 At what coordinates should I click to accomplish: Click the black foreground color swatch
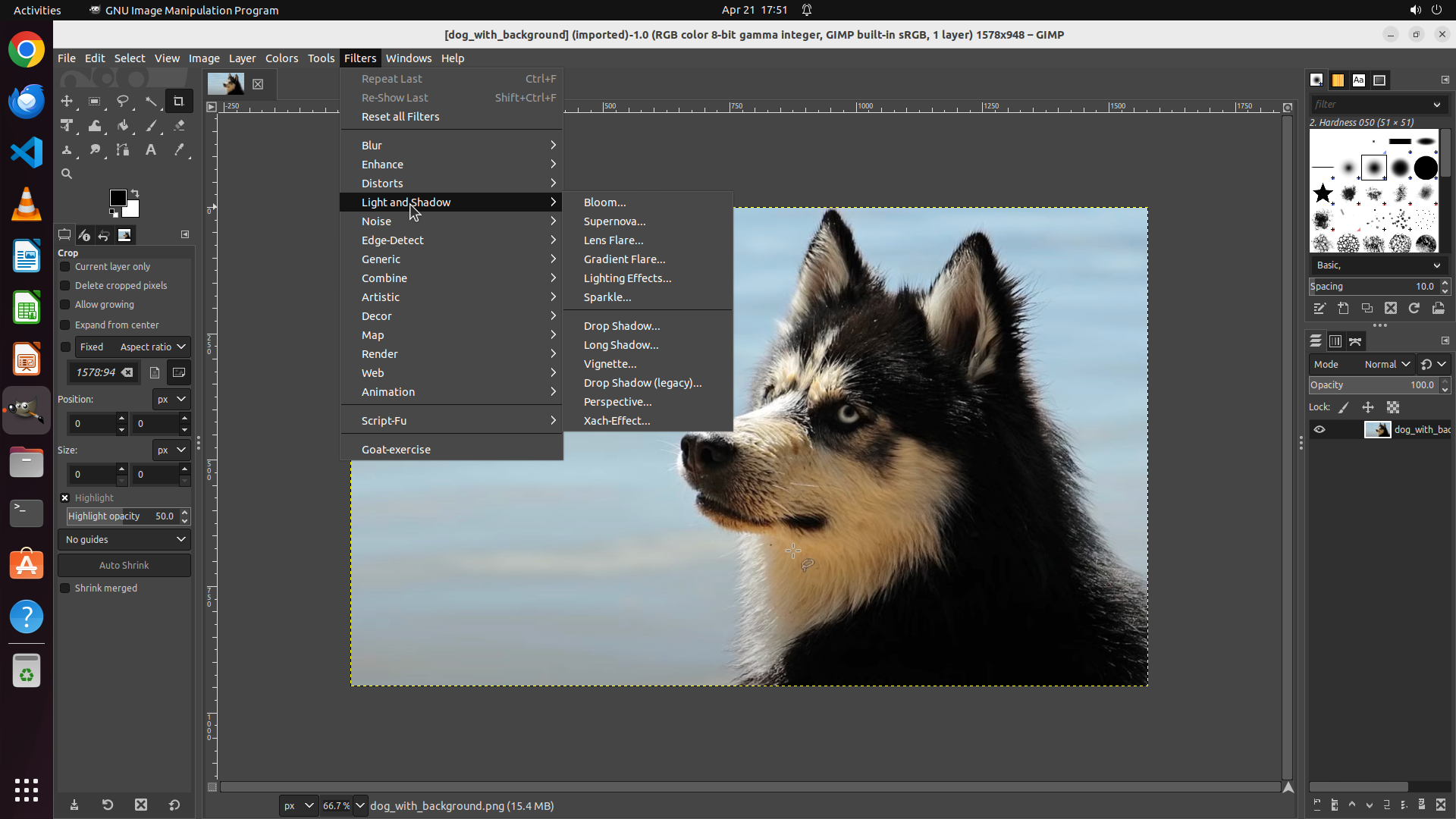click(x=118, y=198)
